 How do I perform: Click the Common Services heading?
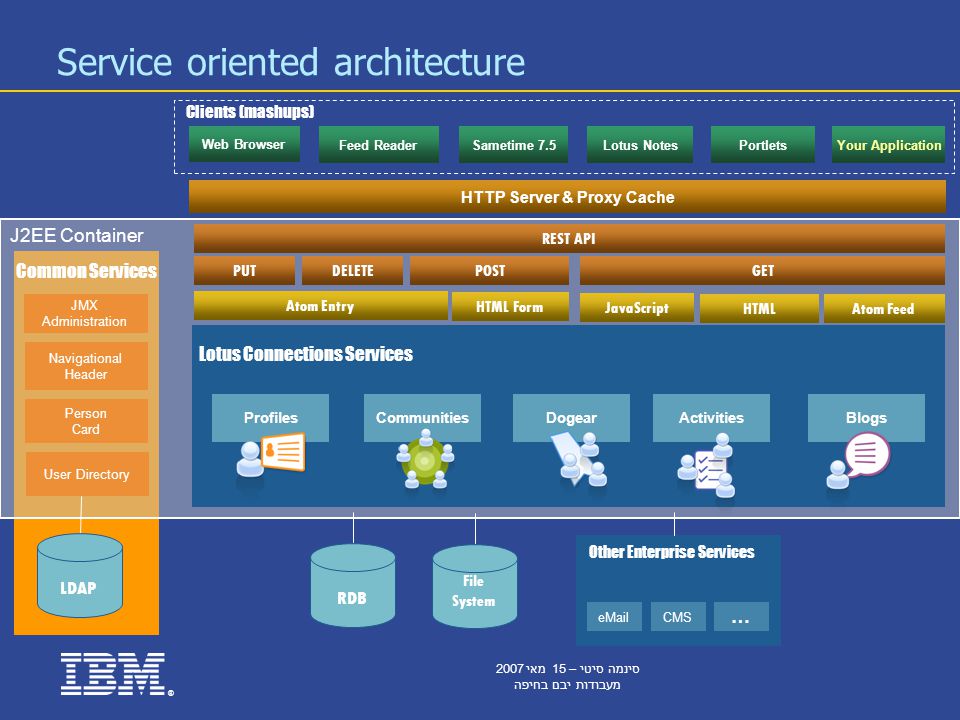click(x=86, y=271)
